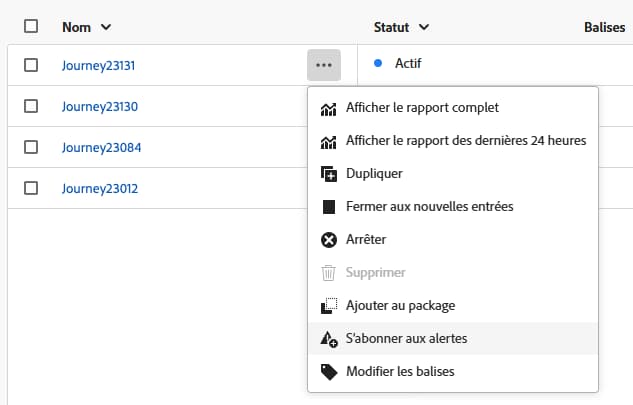Click the tag icon for Modifier les balises
The image size is (633, 405).
328,372
